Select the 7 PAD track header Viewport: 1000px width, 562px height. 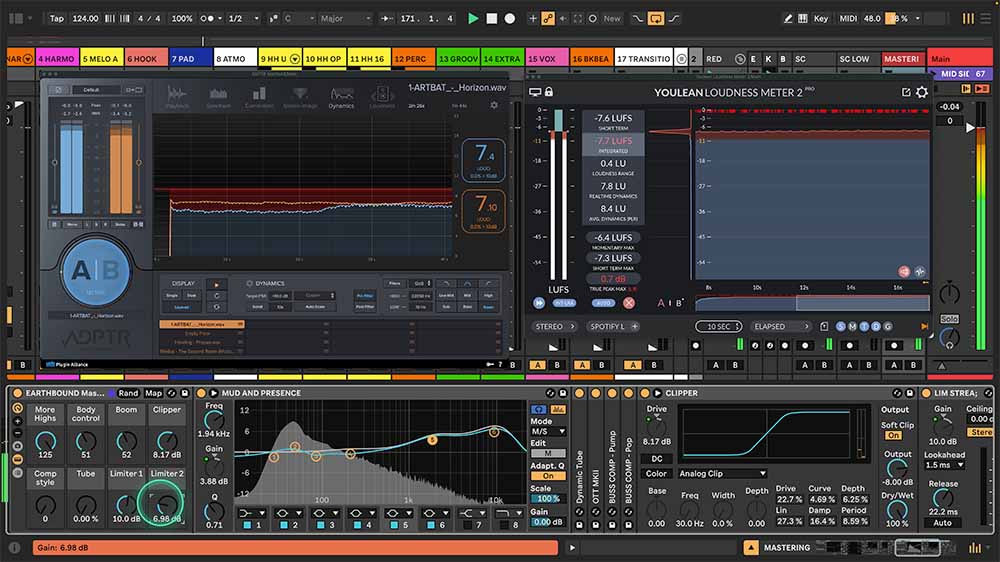coord(191,59)
